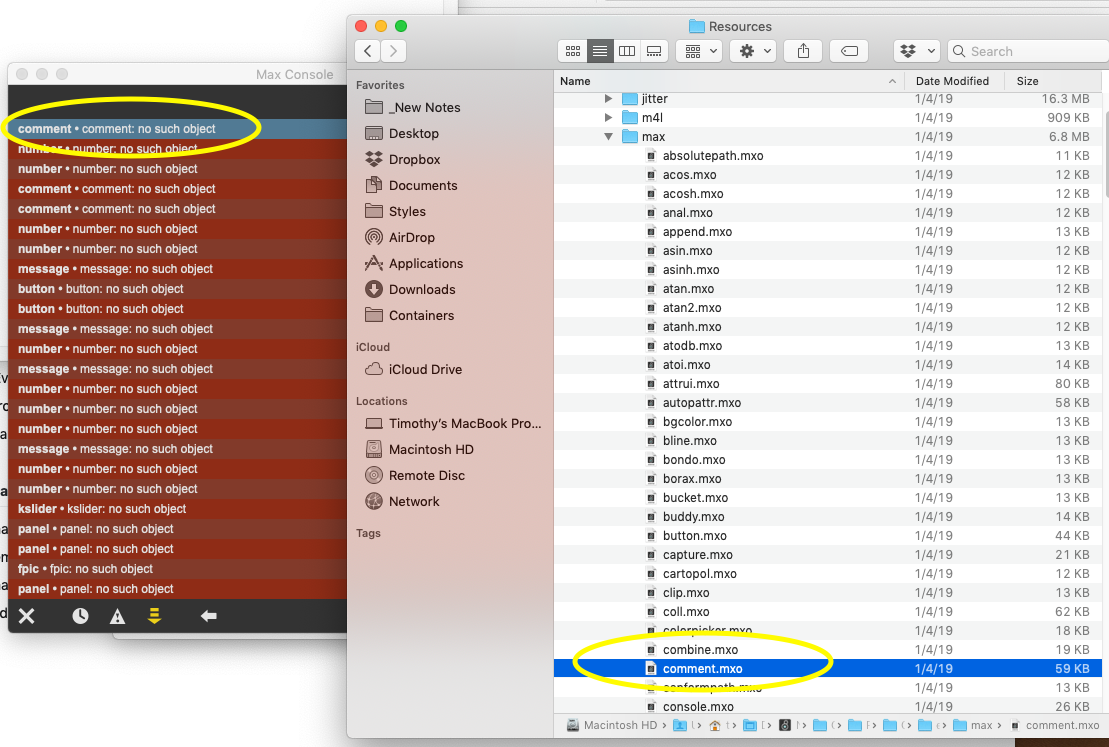Click the Edit Tags button in Finder
The width and height of the screenshot is (1109, 747).
[849, 51]
